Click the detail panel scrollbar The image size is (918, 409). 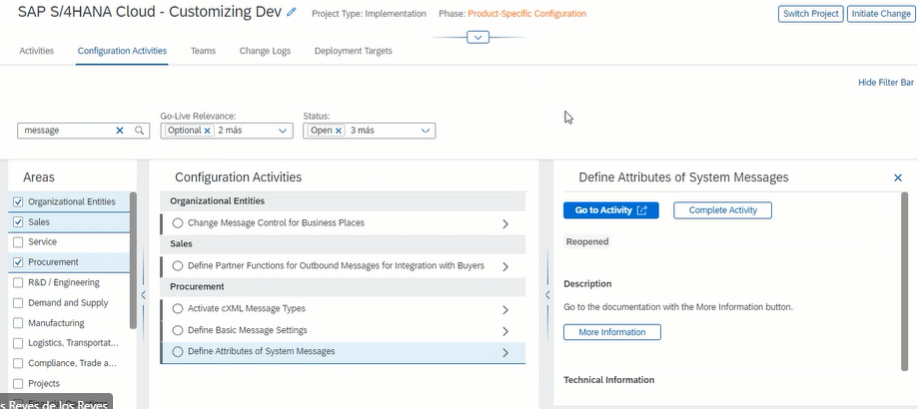pos(905,281)
